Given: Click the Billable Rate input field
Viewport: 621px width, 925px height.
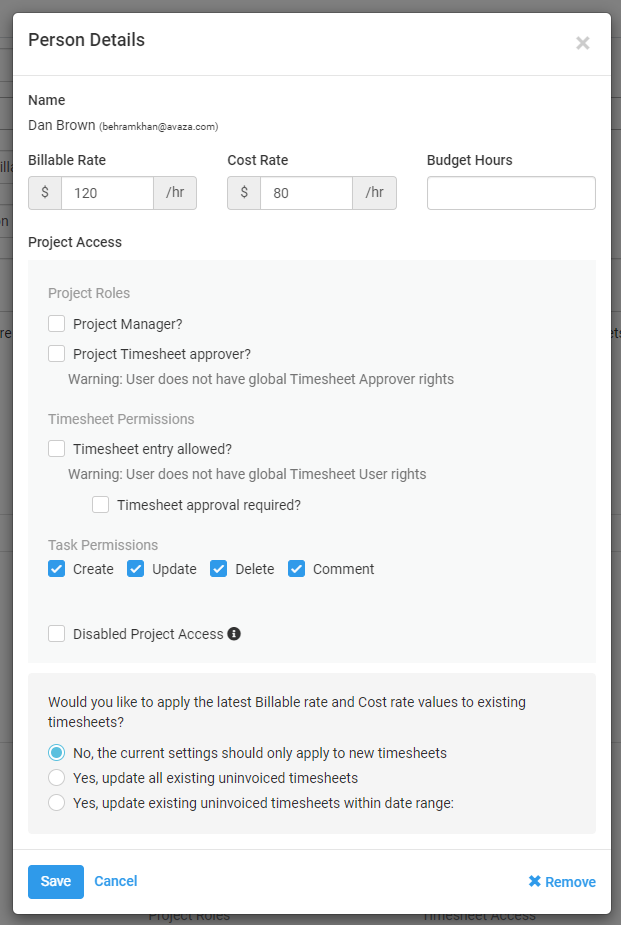Looking at the screenshot, I should pos(107,193).
